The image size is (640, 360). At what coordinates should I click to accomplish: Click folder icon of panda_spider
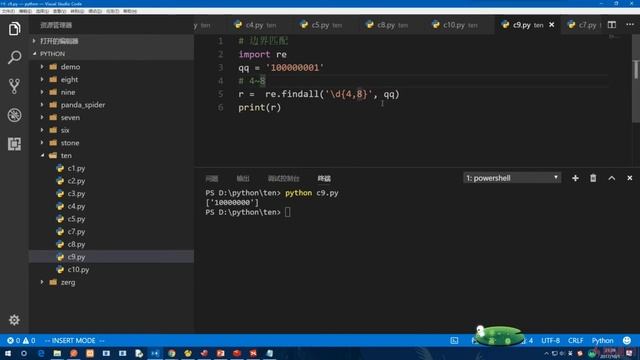53,104
